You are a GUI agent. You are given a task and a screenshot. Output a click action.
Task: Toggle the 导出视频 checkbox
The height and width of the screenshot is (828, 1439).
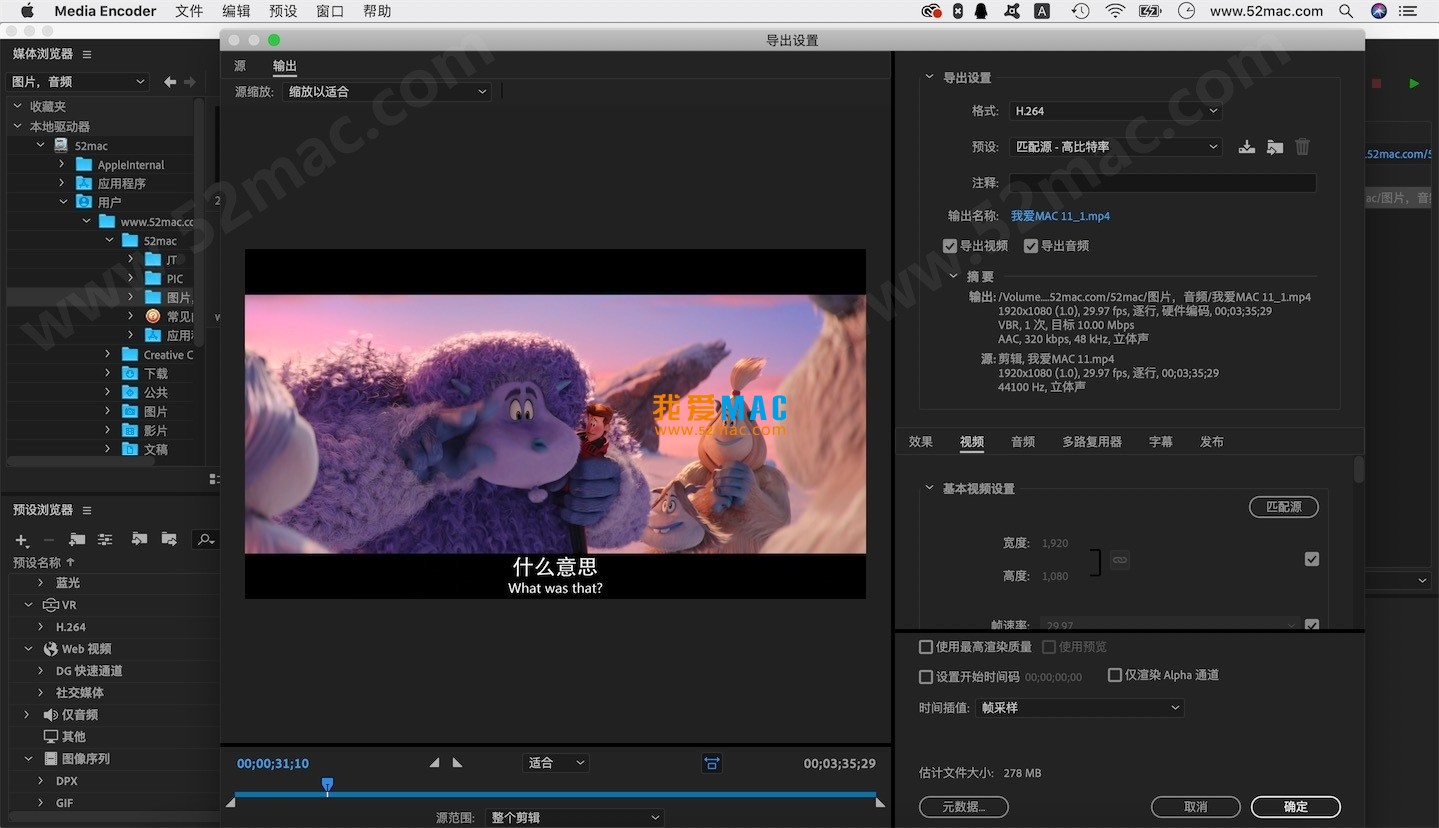(x=950, y=246)
